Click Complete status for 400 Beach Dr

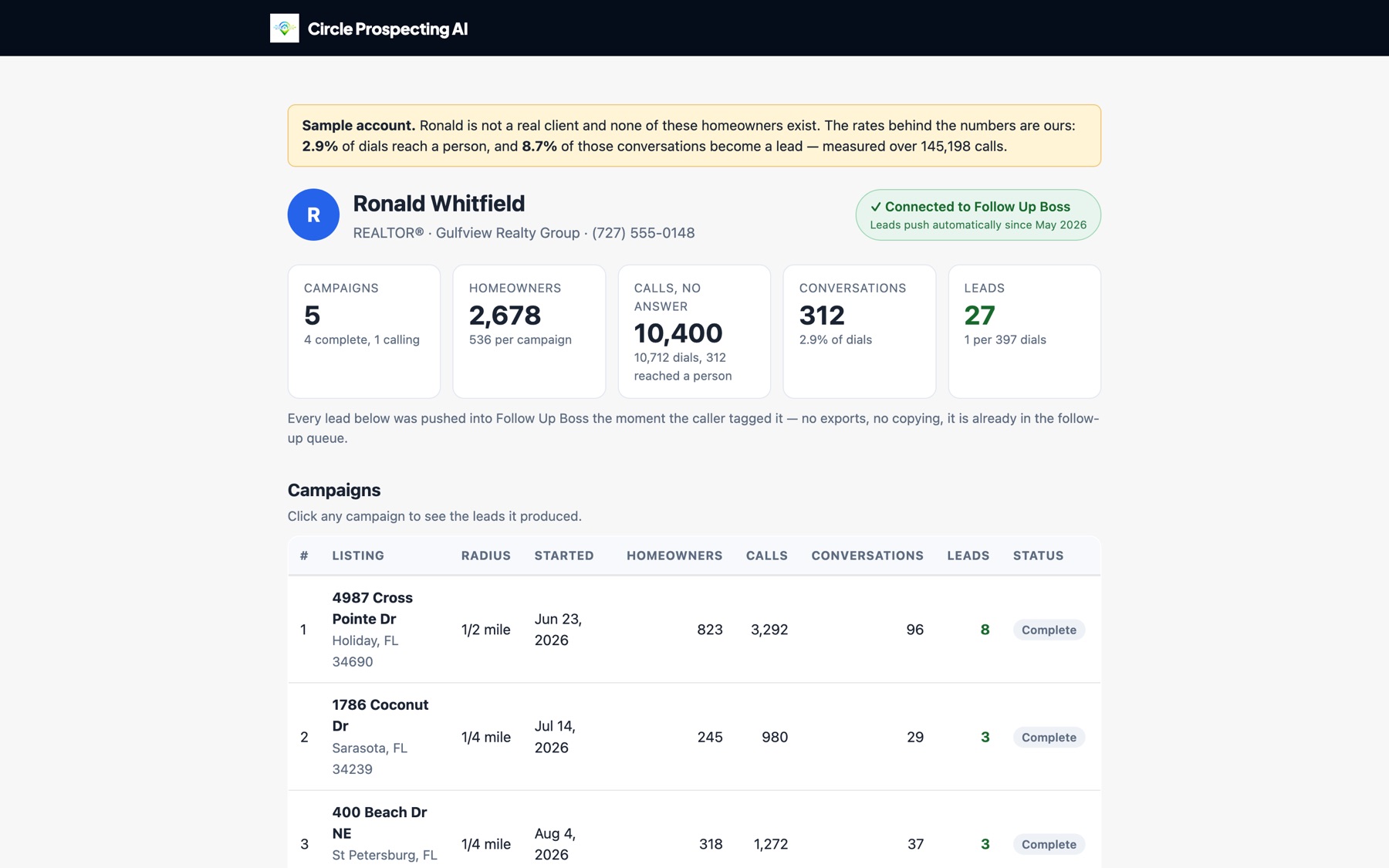point(1049,844)
